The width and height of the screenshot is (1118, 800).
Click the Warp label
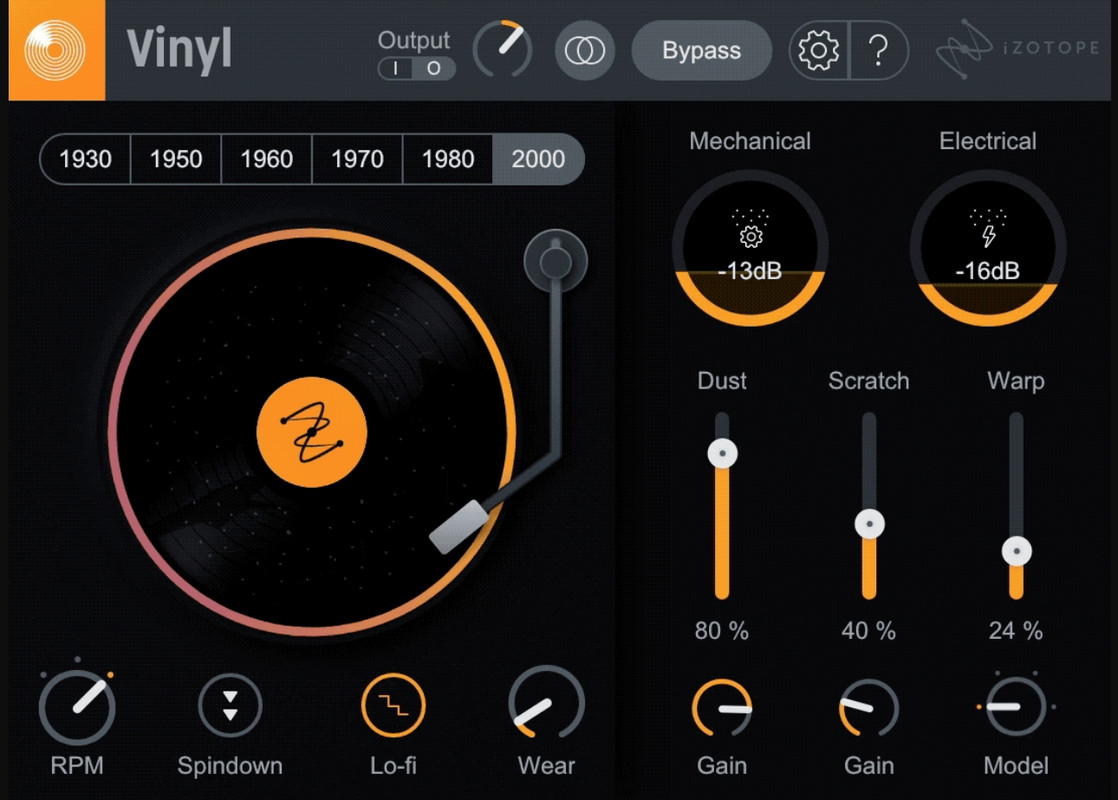click(x=1016, y=381)
